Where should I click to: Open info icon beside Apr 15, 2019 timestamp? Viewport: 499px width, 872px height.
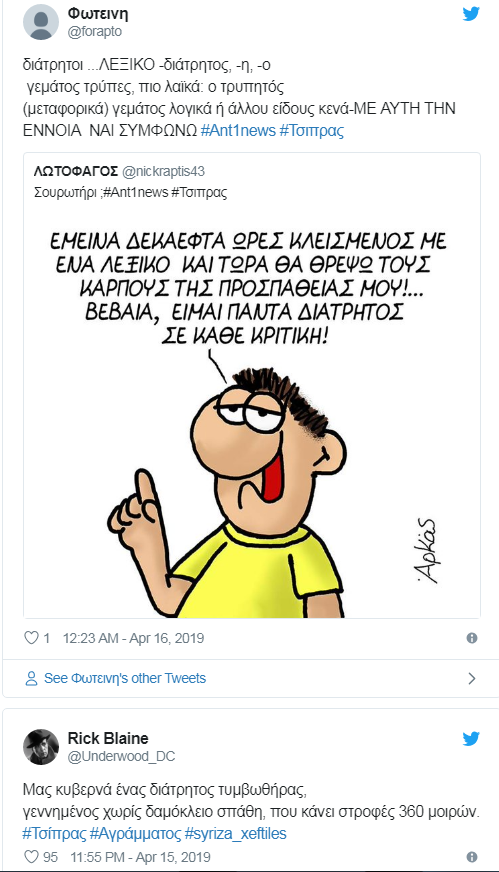(x=472, y=856)
